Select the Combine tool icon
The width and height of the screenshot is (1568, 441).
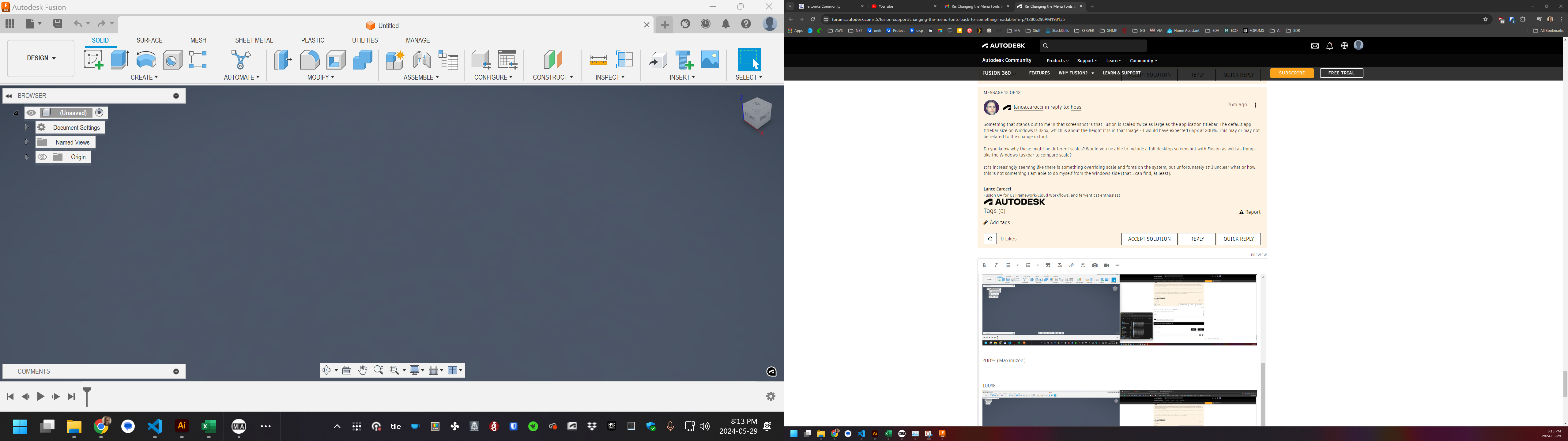[x=363, y=60]
